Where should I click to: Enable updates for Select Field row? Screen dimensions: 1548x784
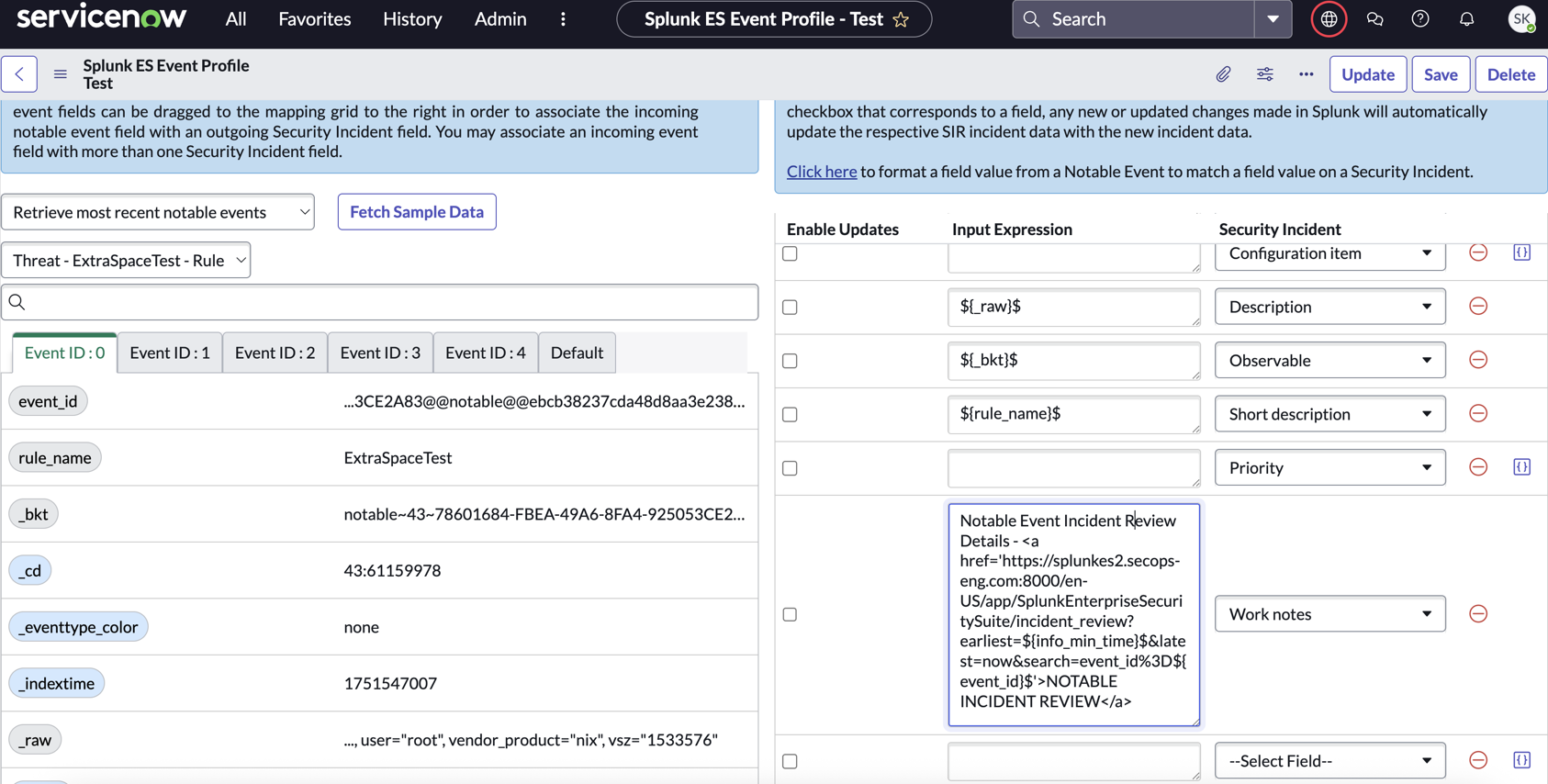coord(790,761)
